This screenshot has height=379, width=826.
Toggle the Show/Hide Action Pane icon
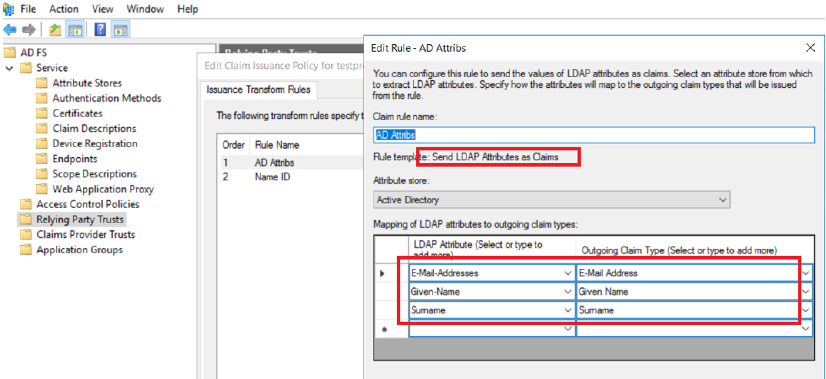pos(120,30)
